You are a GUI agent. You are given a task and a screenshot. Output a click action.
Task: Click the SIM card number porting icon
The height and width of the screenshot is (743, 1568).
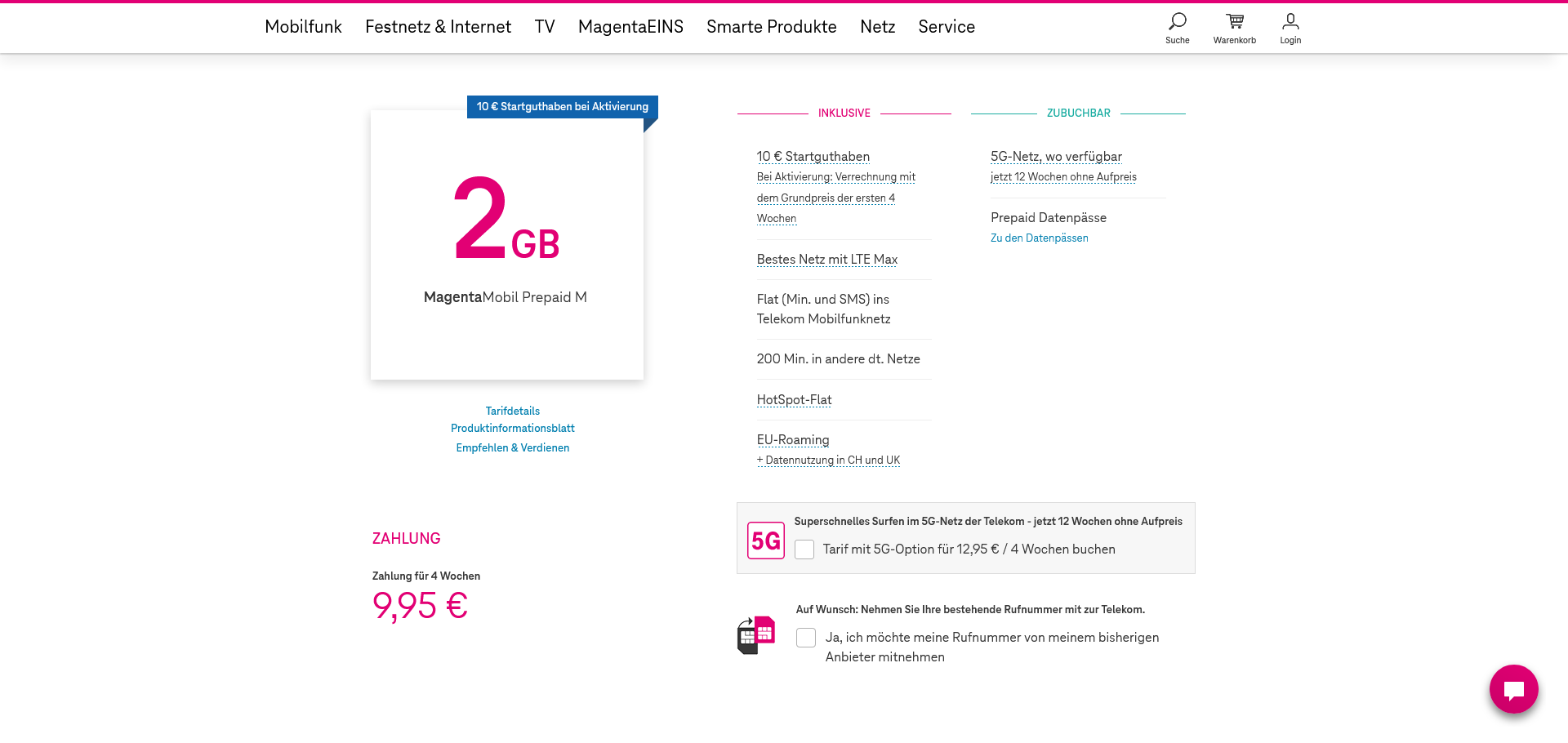point(756,635)
